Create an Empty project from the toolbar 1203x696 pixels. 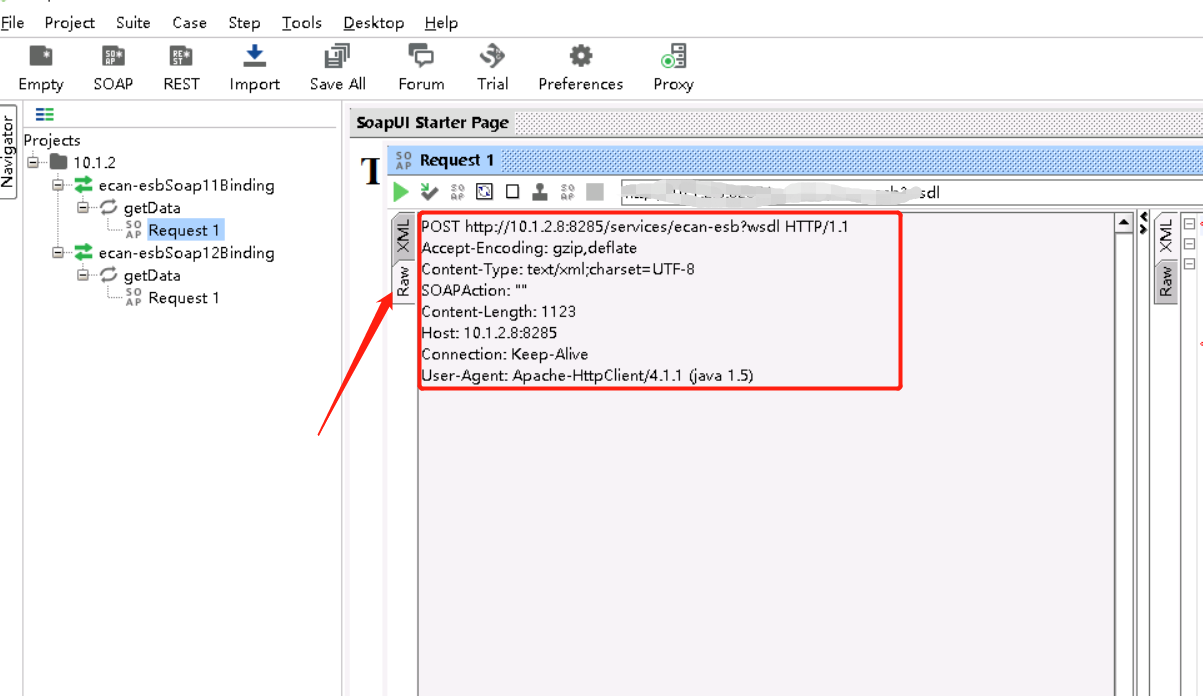(x=40, y=68)
